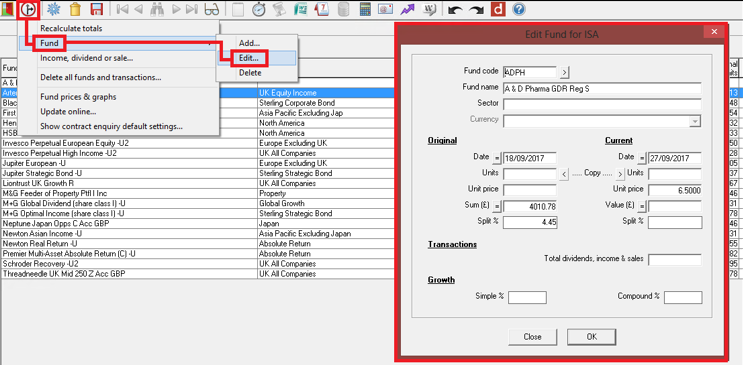Screen dimensions: 743x365
Task: Click the purple upward arrow icon
Action: 408,9
